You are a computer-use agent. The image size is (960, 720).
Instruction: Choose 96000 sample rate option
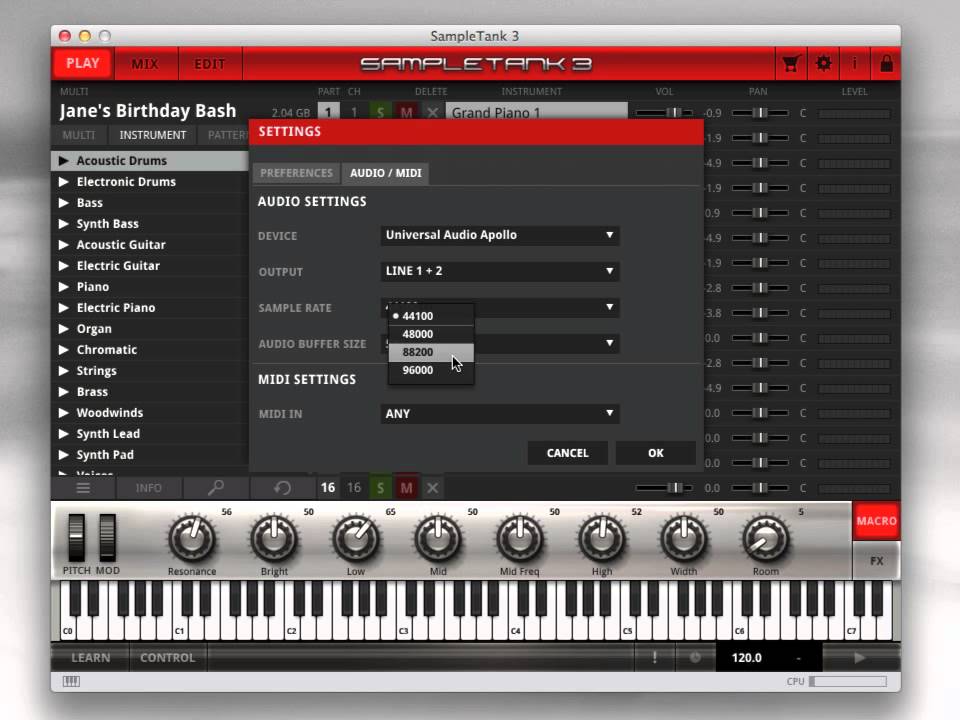pyautogui.click(x=431, y=370)
